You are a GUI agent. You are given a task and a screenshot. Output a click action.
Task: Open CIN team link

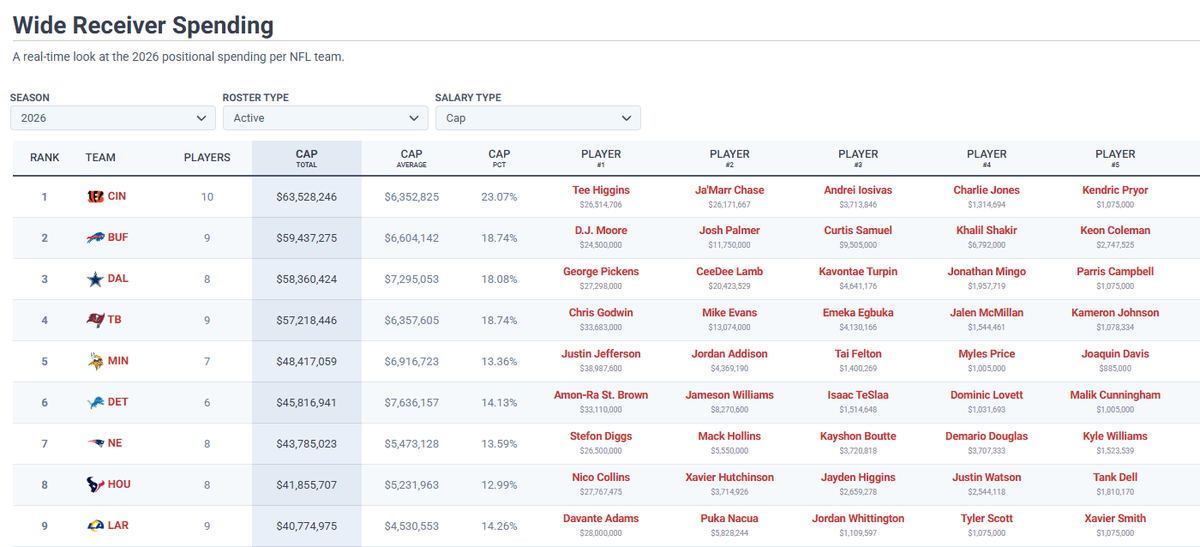coord(117,197)
